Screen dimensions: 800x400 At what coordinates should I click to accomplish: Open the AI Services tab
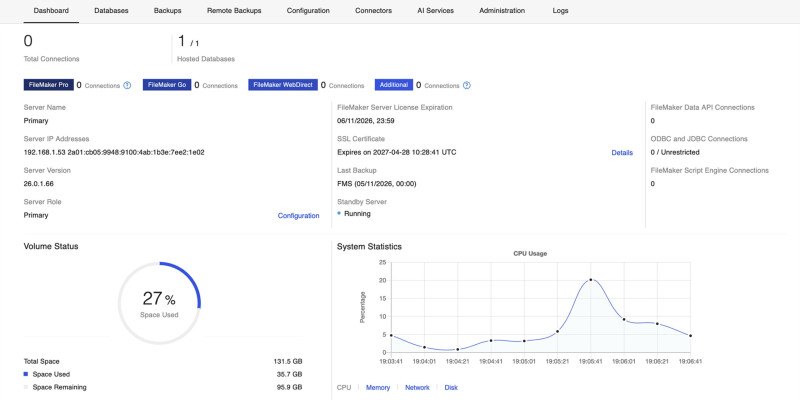click(435, 10)
